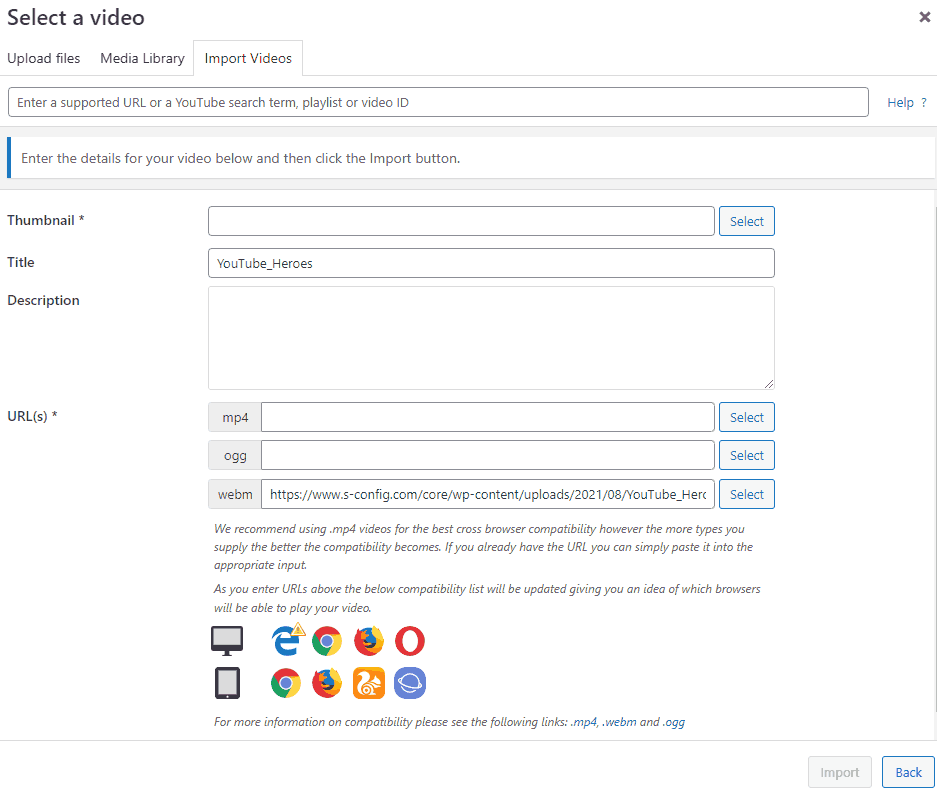Click the URL(s) field label
This screenshot has width=937, height=790.
pyautogui.click(x=32, y=416)
